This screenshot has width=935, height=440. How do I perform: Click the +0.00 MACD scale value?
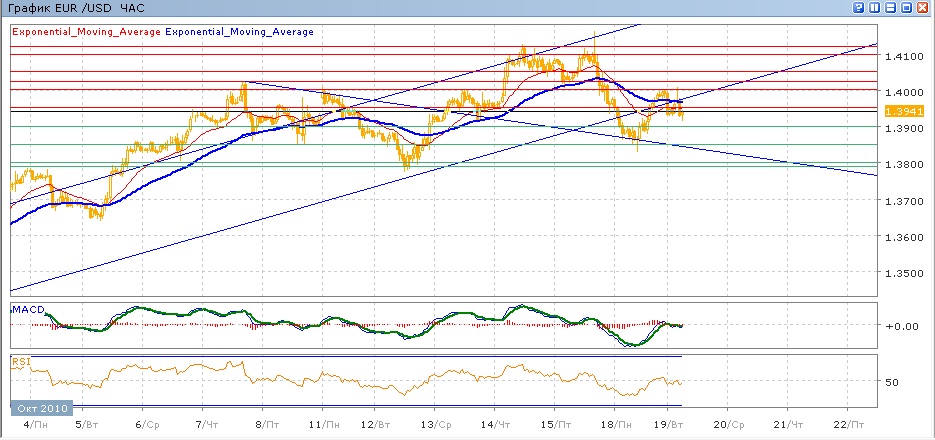[x=900, y=326]
